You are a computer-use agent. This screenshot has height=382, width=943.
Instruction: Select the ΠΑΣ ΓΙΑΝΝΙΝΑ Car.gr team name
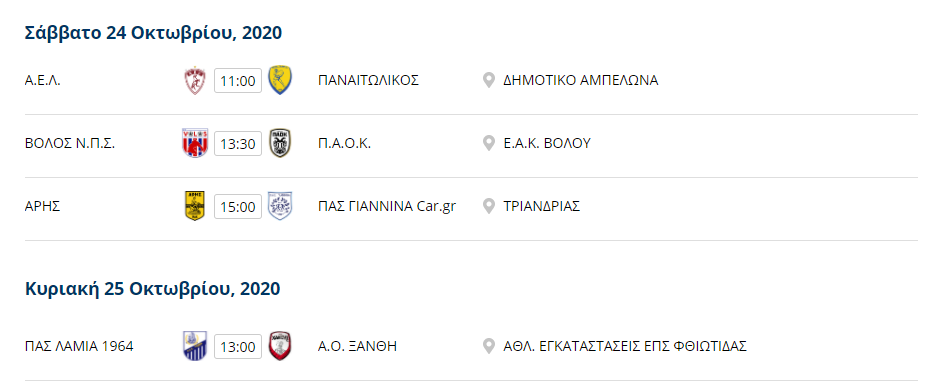(387, 206)
